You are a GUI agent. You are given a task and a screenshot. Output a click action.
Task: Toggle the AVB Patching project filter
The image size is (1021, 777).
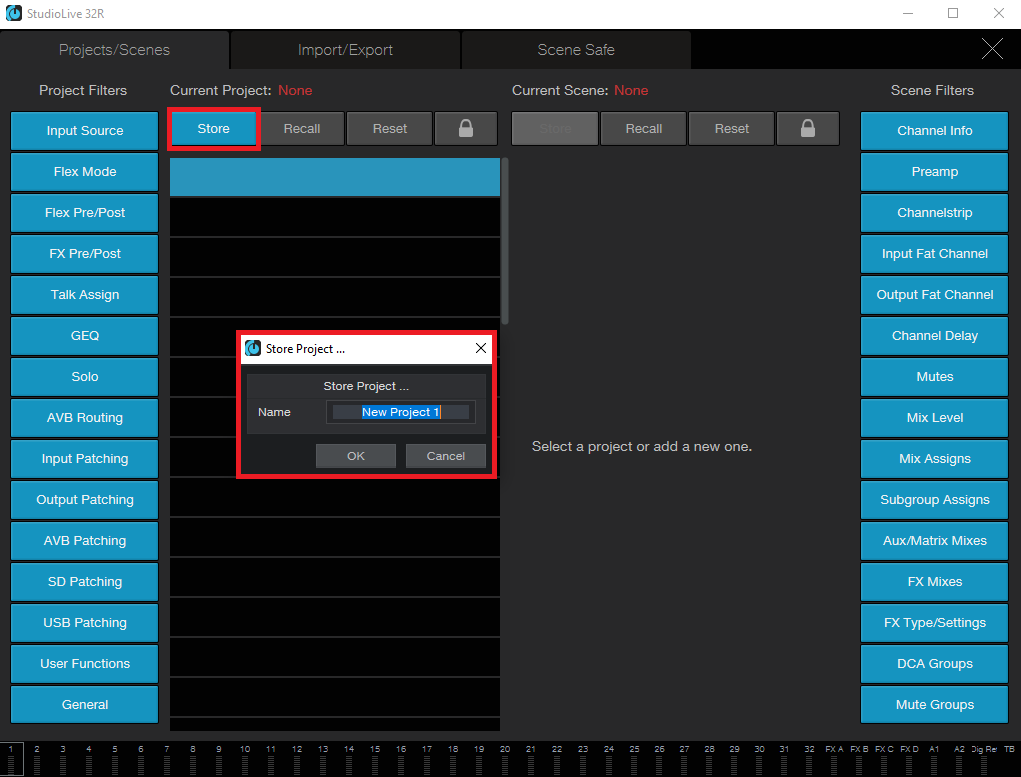pyautogui.click(x=85, y=541)
